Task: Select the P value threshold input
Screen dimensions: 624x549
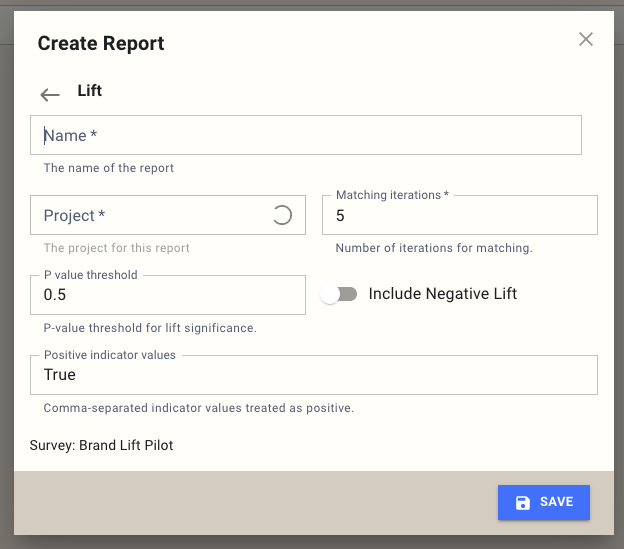Action: point(168,296)
